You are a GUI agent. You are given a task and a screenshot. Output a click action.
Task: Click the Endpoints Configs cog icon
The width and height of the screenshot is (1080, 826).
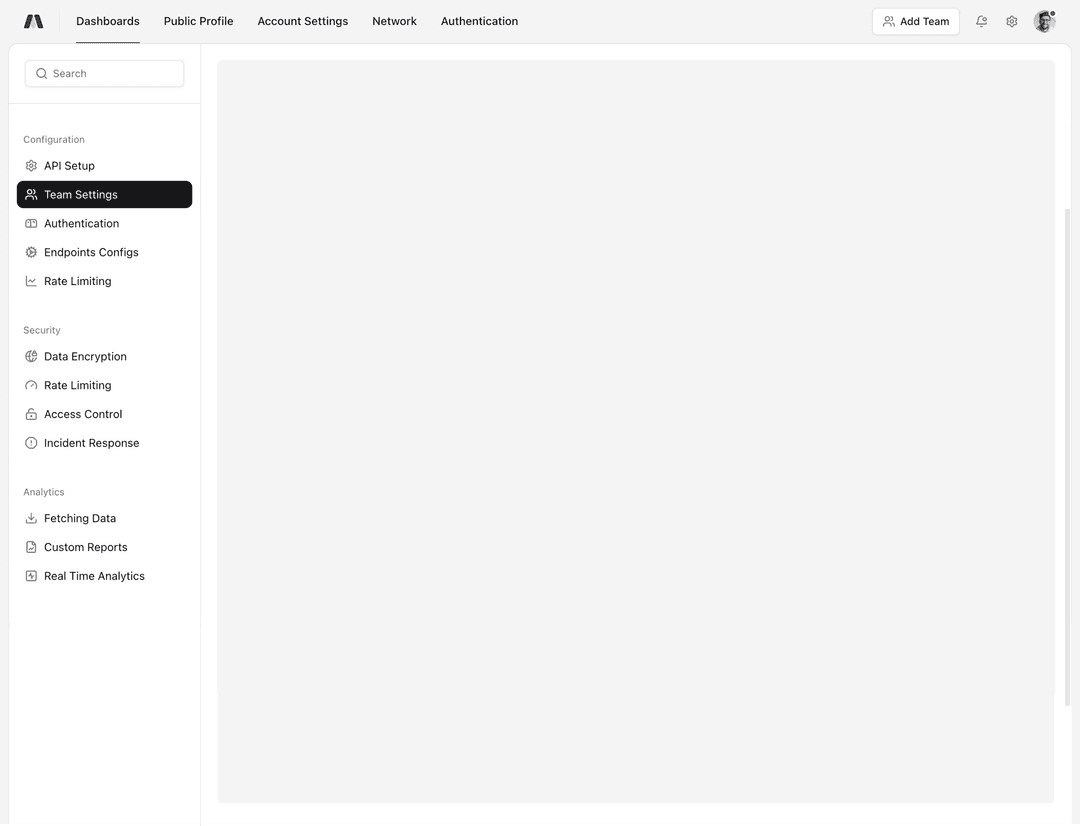(31, 252)
